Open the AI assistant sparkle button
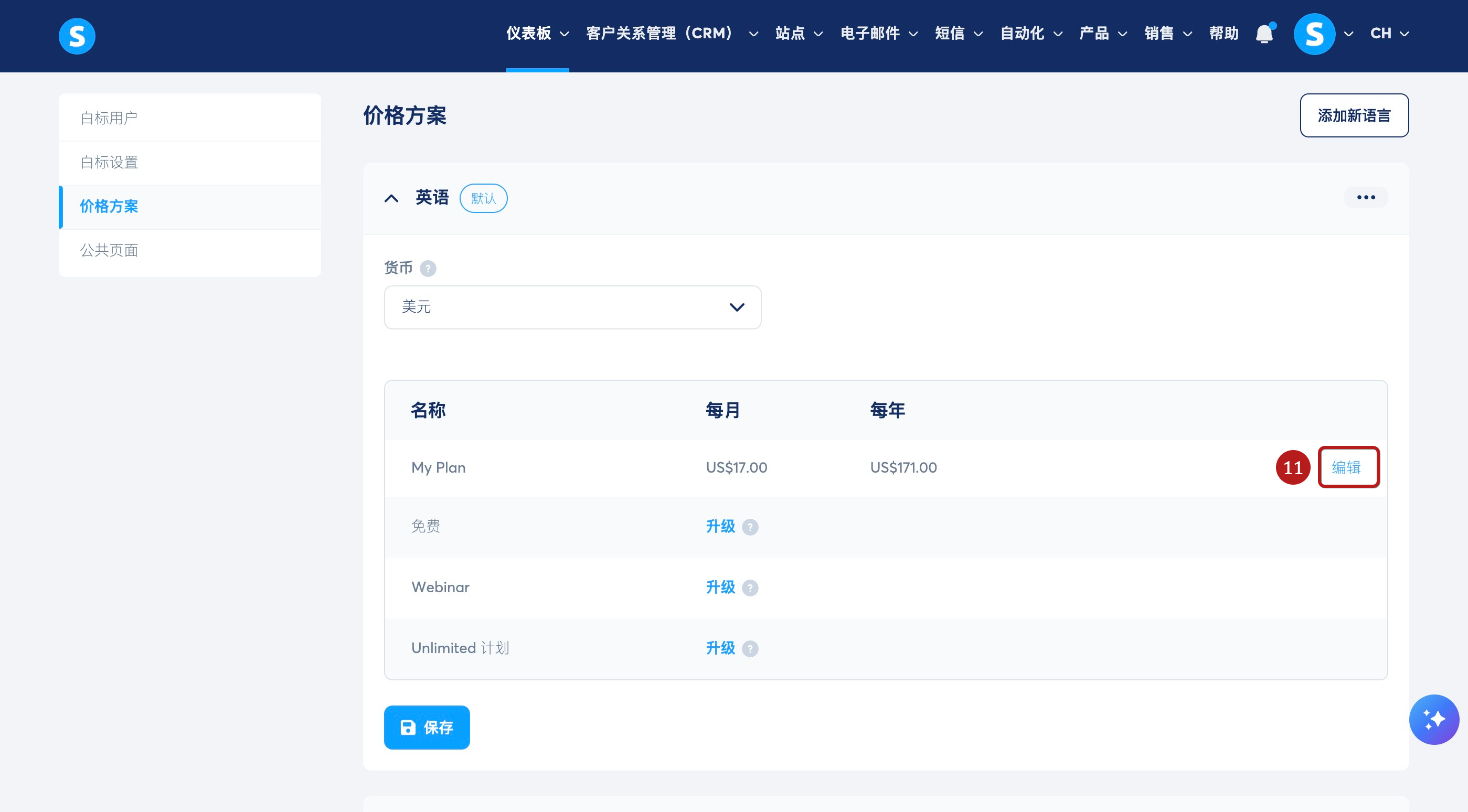Image resolution: width=1468 pixels, height=812 pixels. point(1433,719)
